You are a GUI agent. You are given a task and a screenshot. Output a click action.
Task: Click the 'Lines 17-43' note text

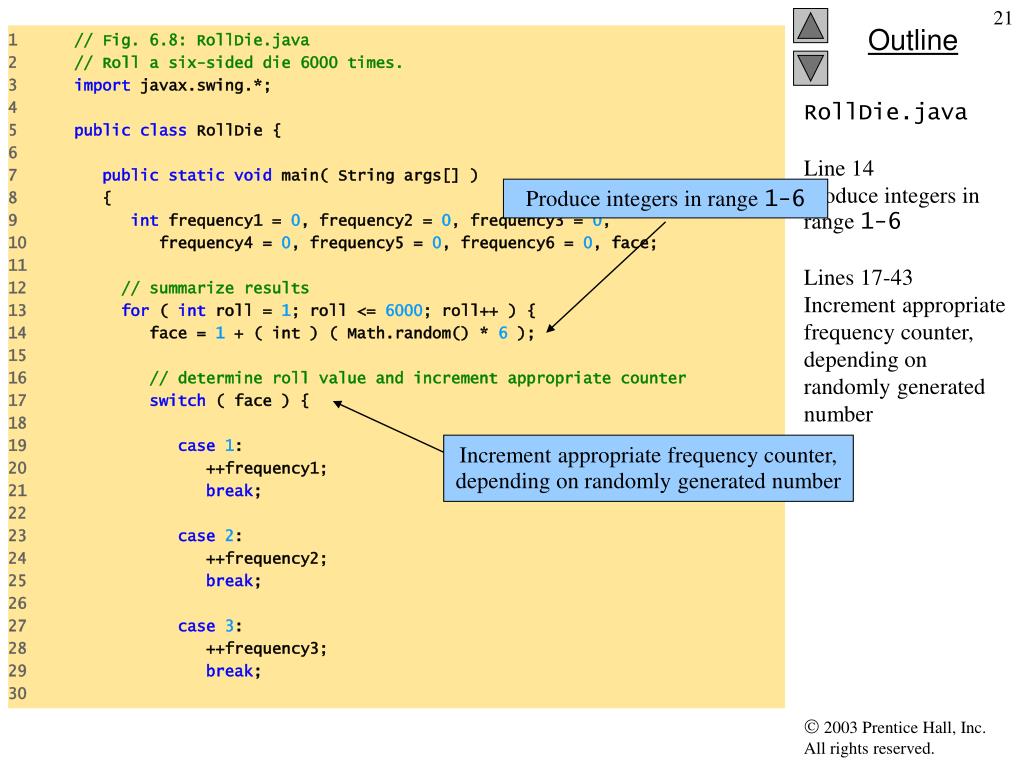tap(857, 278)
